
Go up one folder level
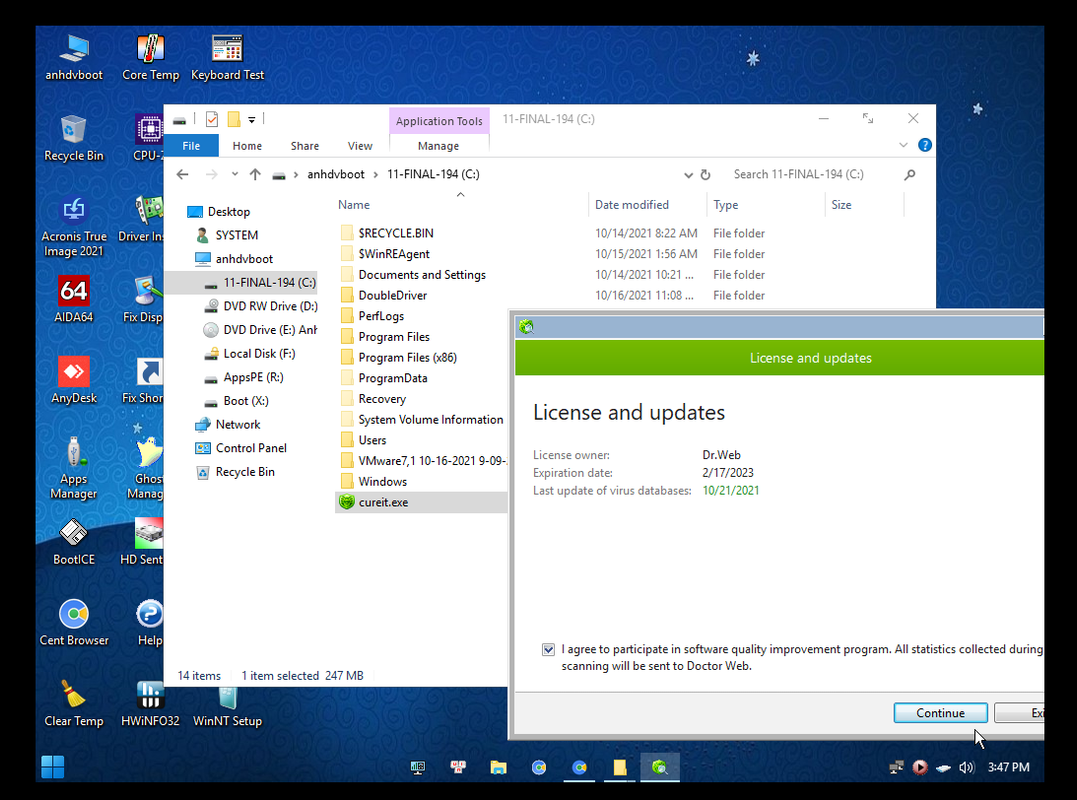click(x=255, y=174)
